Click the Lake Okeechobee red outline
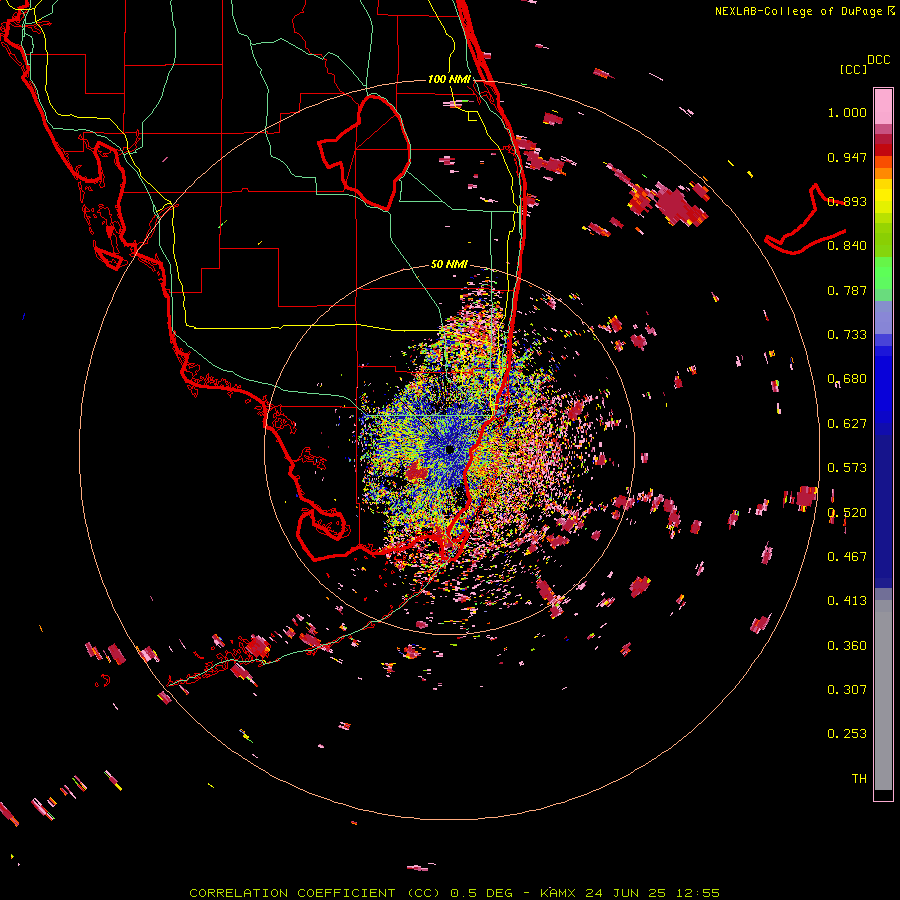The image size is (900, 900). click(364, 153)
